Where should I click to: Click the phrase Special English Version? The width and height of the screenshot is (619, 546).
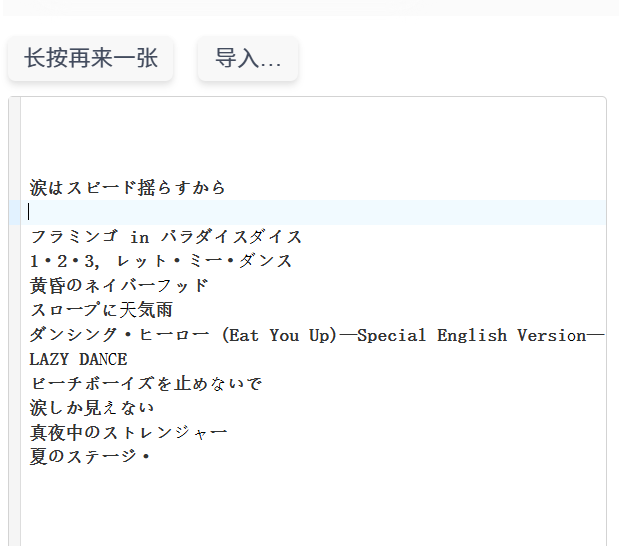470,335
